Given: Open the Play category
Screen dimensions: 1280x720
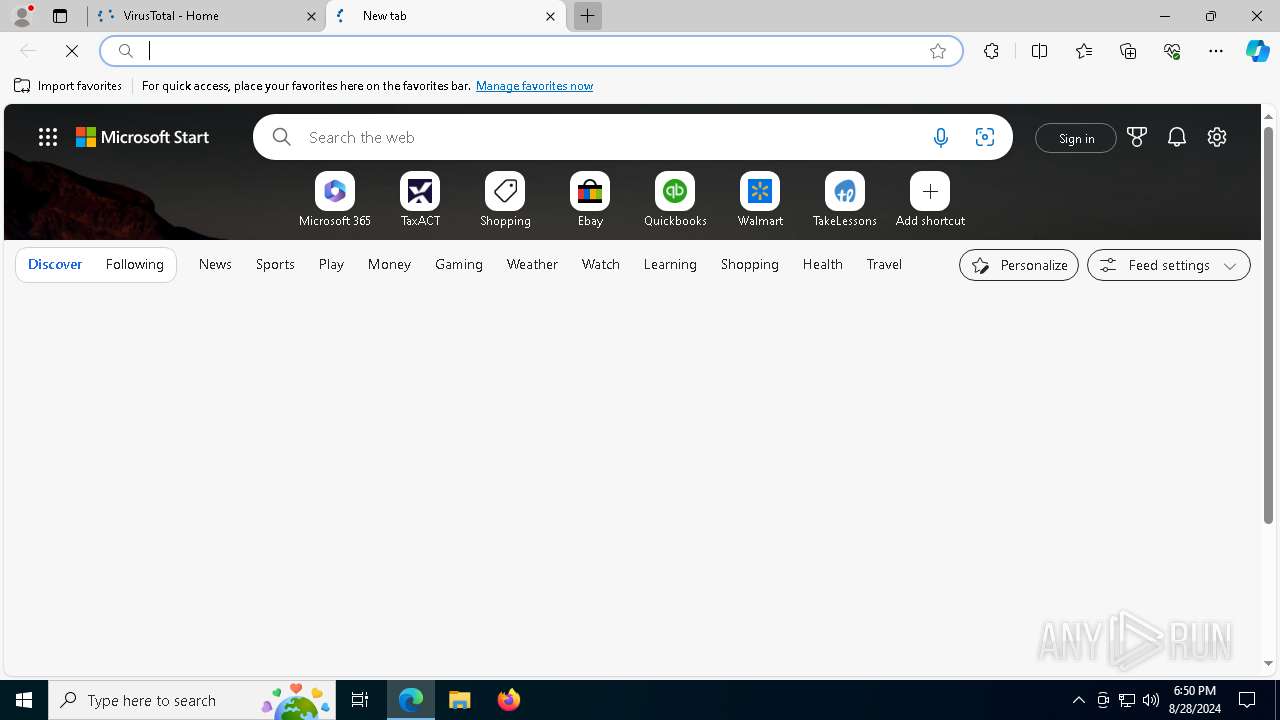Looking at the screenshot, I should coord(331,264).
